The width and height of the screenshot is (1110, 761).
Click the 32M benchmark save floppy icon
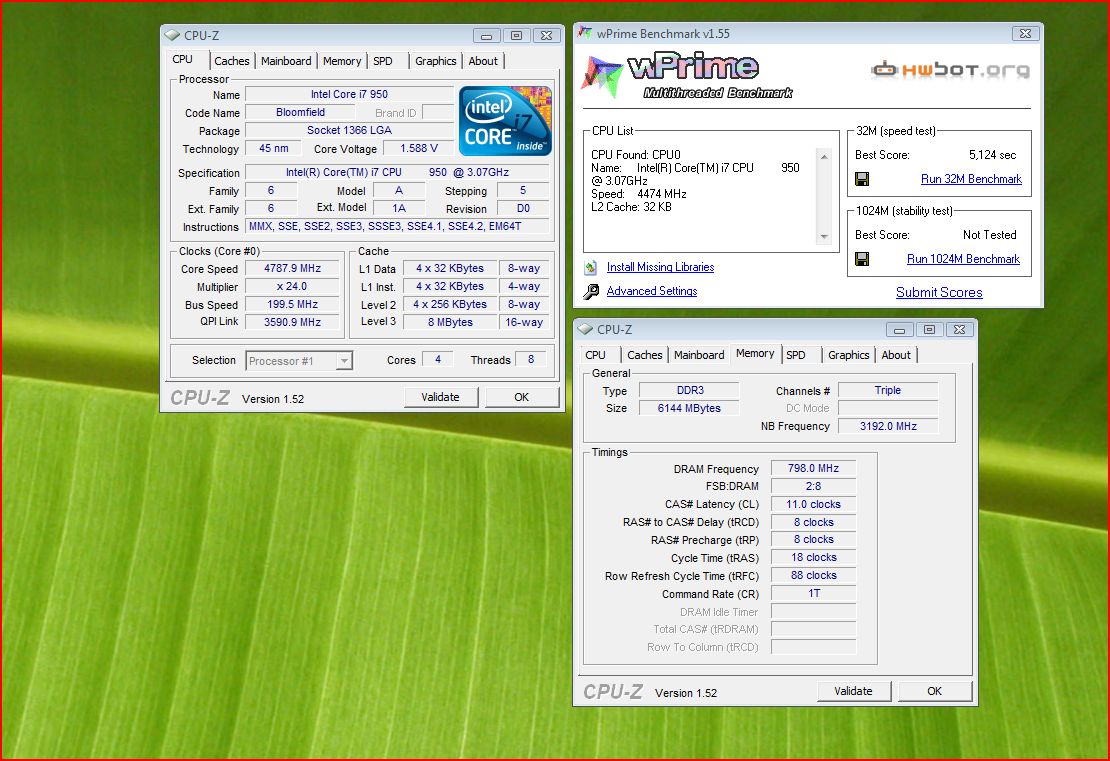(x=862, y=179)
